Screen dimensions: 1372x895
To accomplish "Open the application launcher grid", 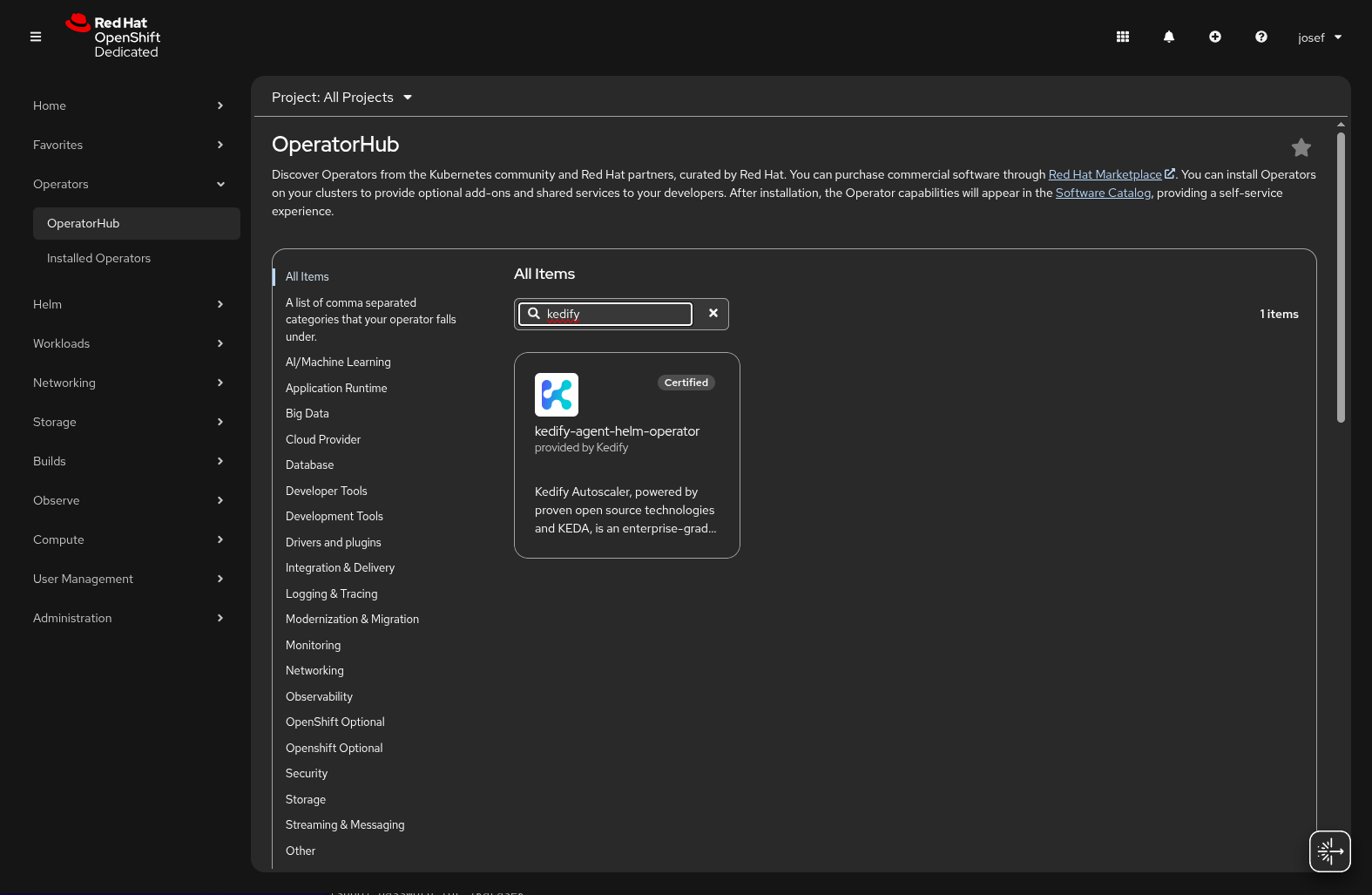I will pyautogui.click(x=1123, y=37).
